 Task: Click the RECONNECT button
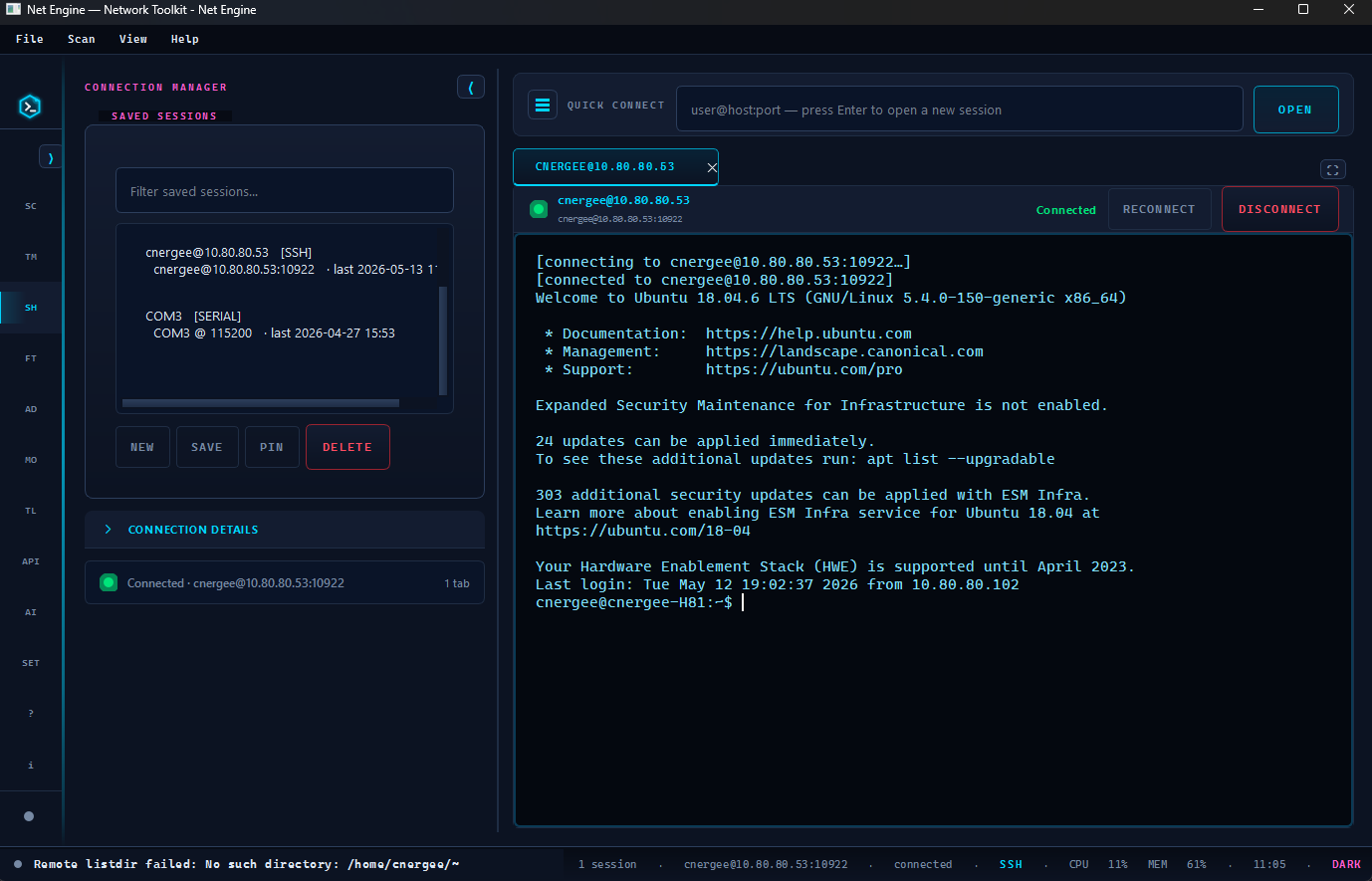coord(1159,209)
